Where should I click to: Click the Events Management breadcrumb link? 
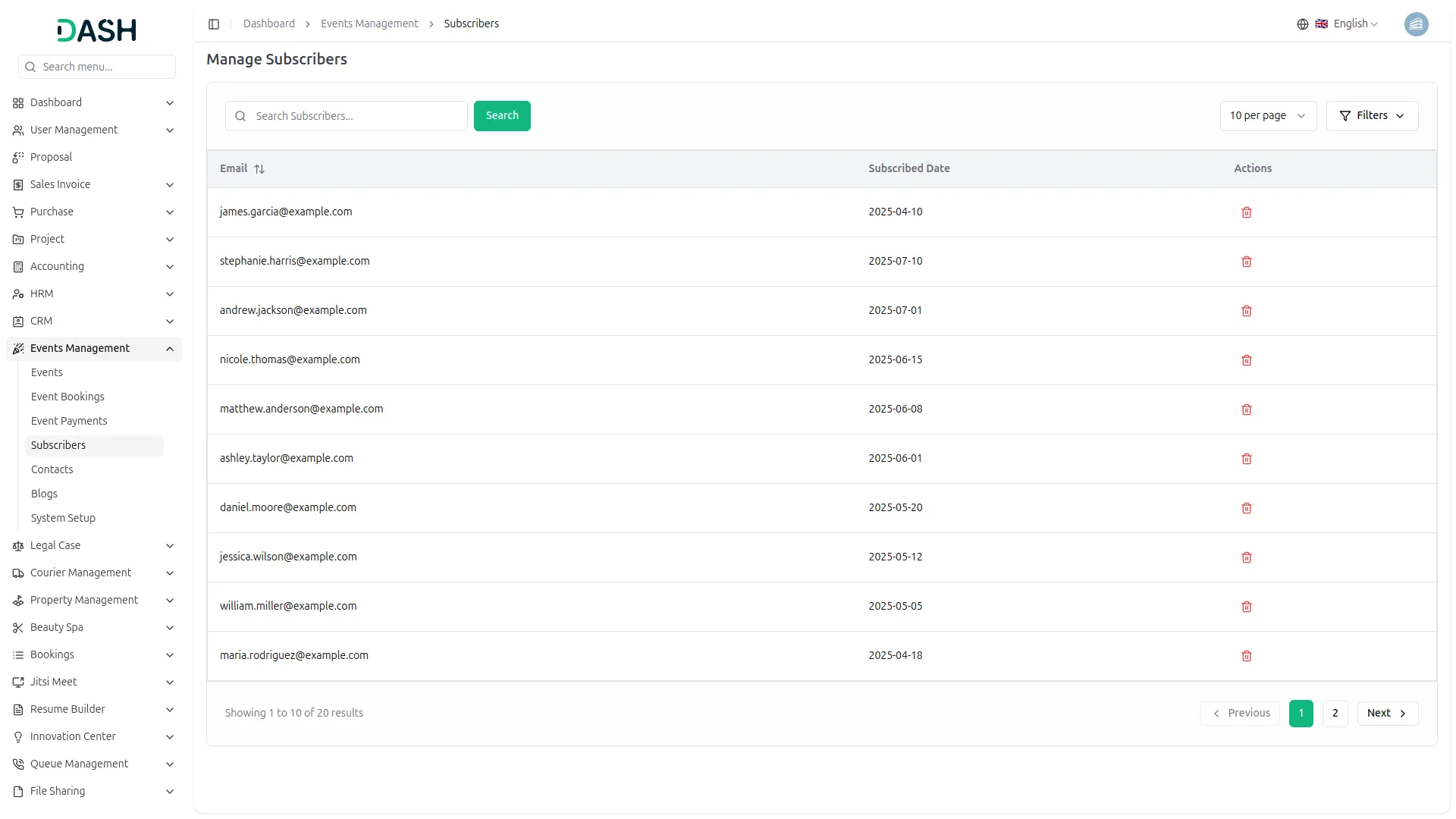click(x=369, y=24)
